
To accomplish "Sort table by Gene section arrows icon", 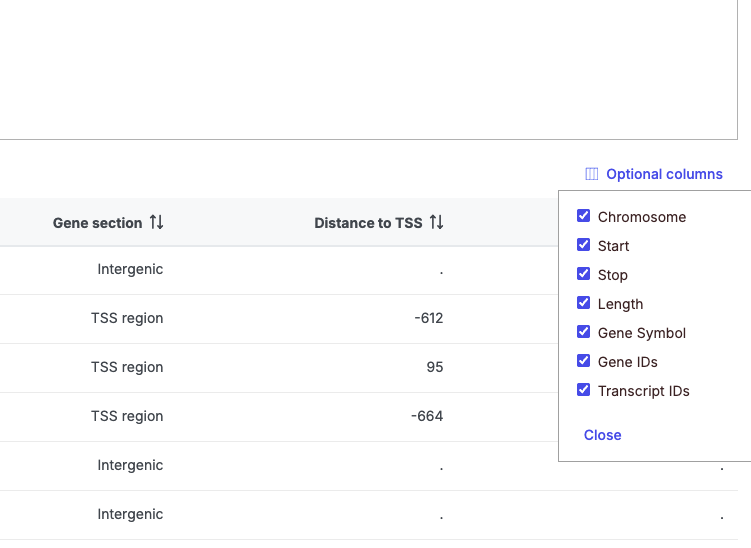I will click(156, 223).
